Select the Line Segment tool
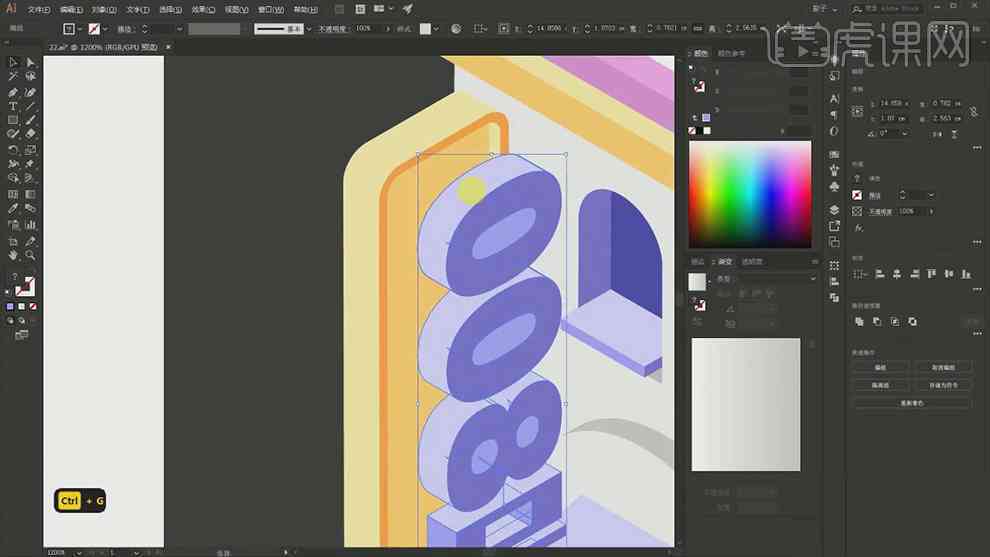990x557 pixels. coord(30,106)
